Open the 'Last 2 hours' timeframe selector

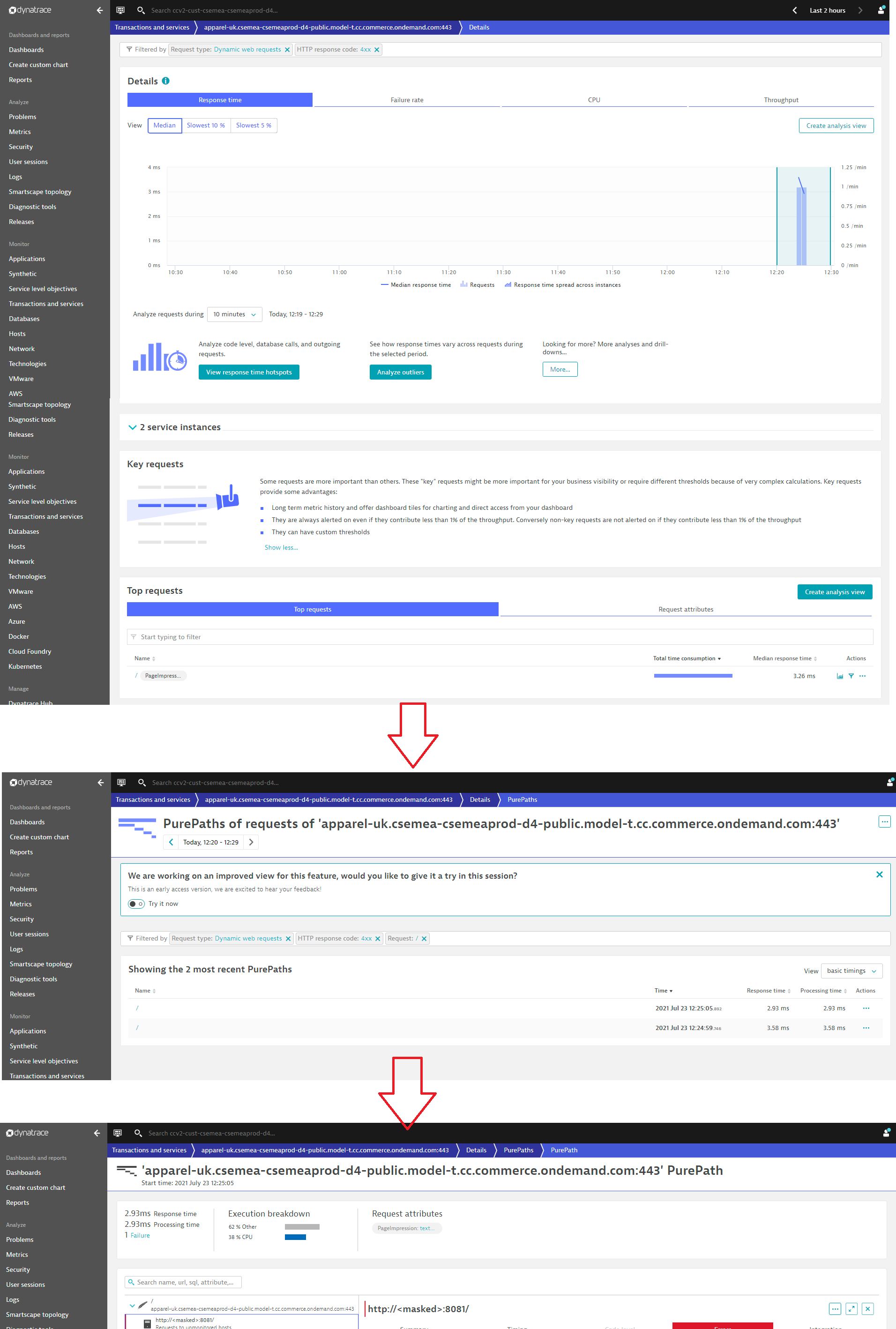[x=827, y=10]
